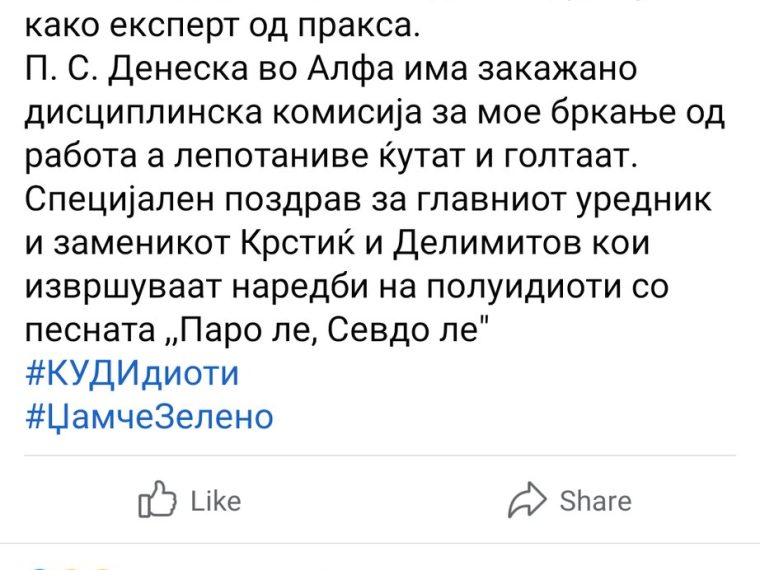Click the words 'дисциплинска комисија' in the post
The height and width of the screenshot is (570, 760).
(223, 113)
